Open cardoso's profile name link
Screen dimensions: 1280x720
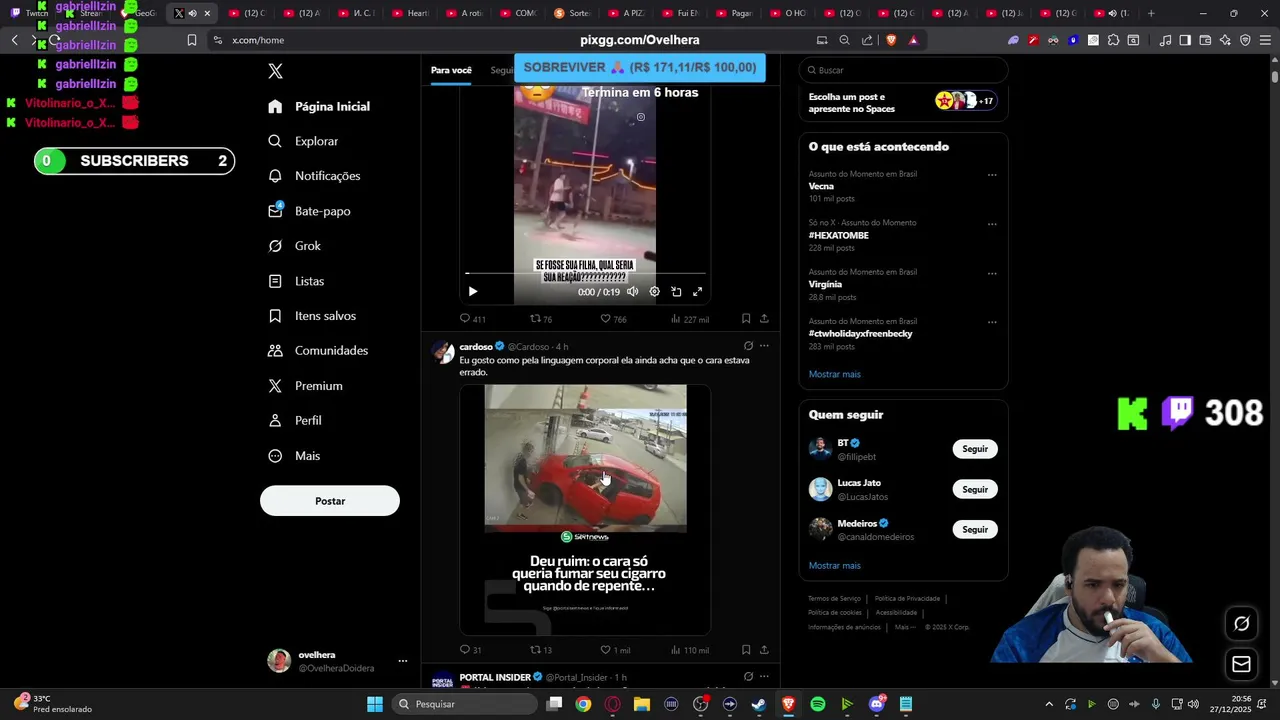476,347
